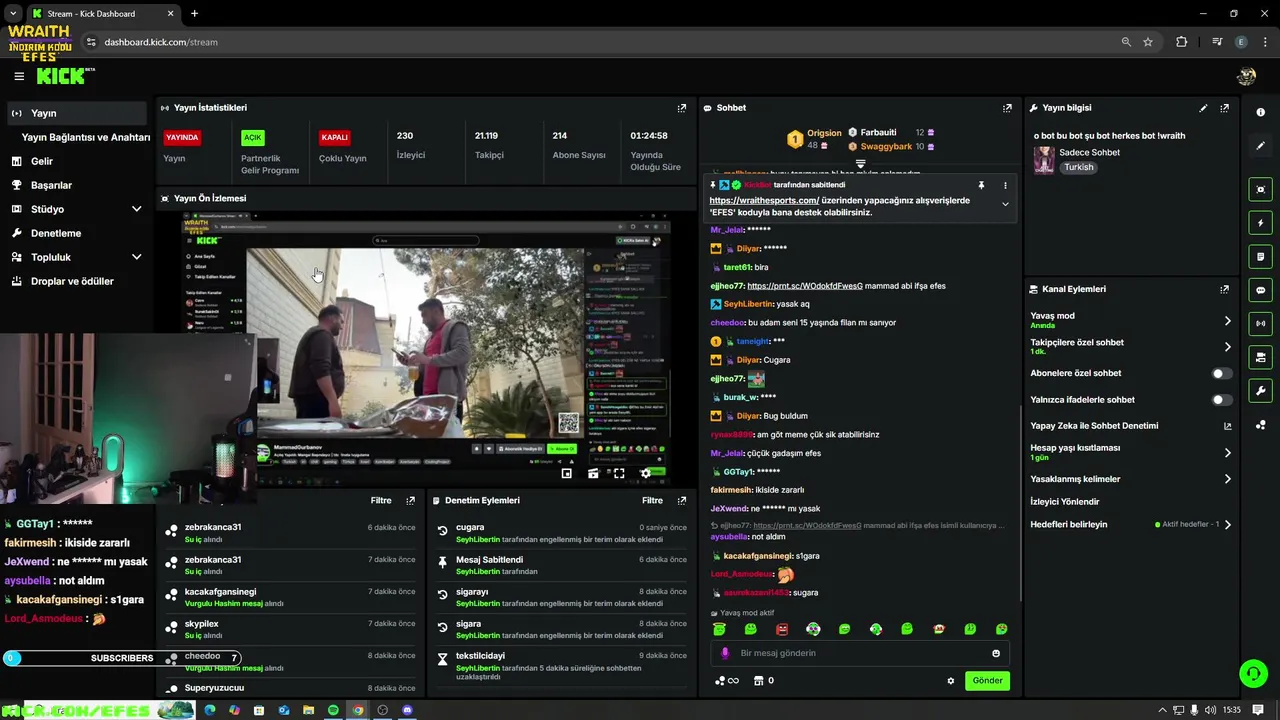Pop out the Yayın İstatistikleri panel
Viewport: 1280px width, 720px height.
tap(682, 108)
